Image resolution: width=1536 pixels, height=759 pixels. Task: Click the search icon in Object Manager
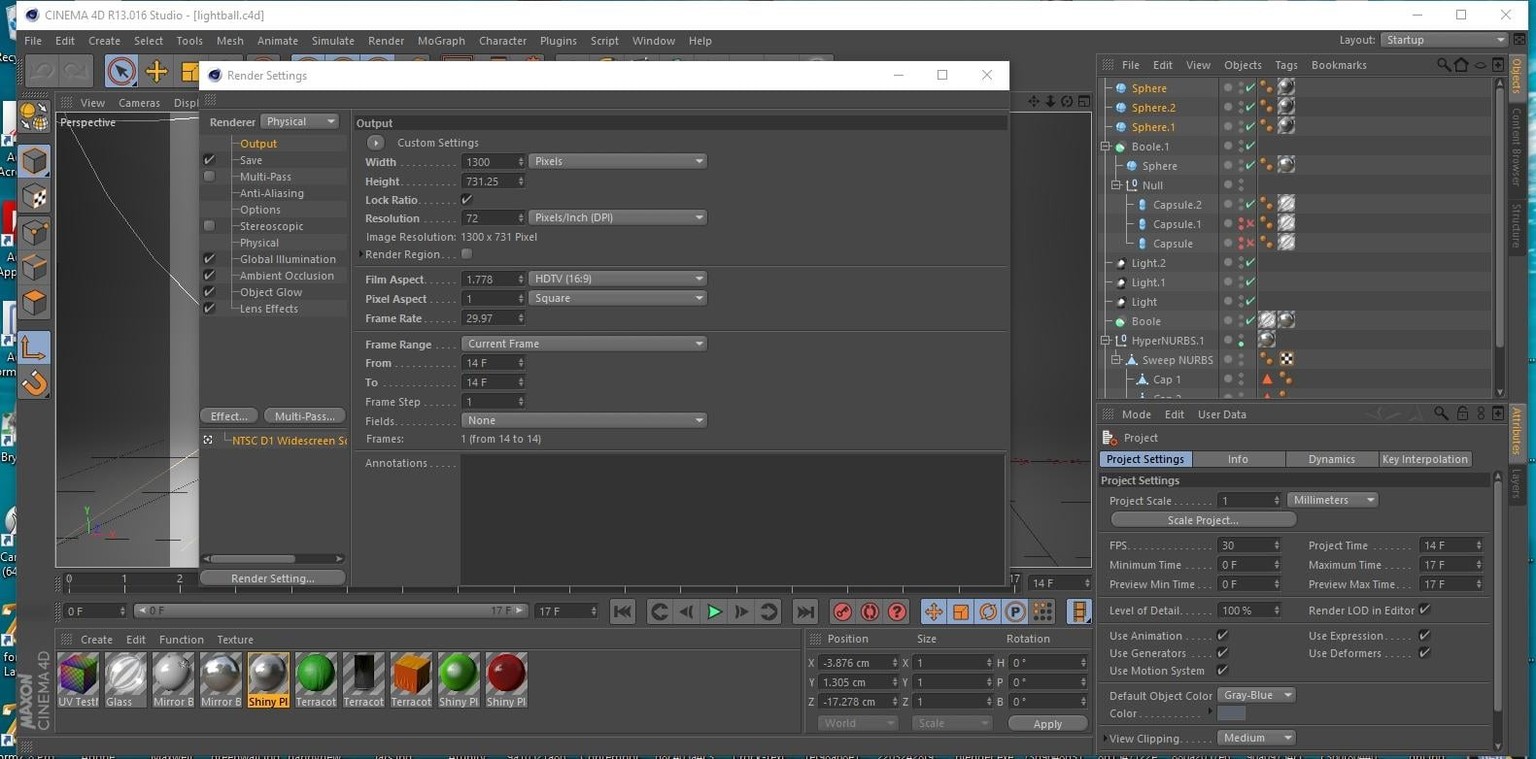pyautogui.click(x=1444, y=65)
